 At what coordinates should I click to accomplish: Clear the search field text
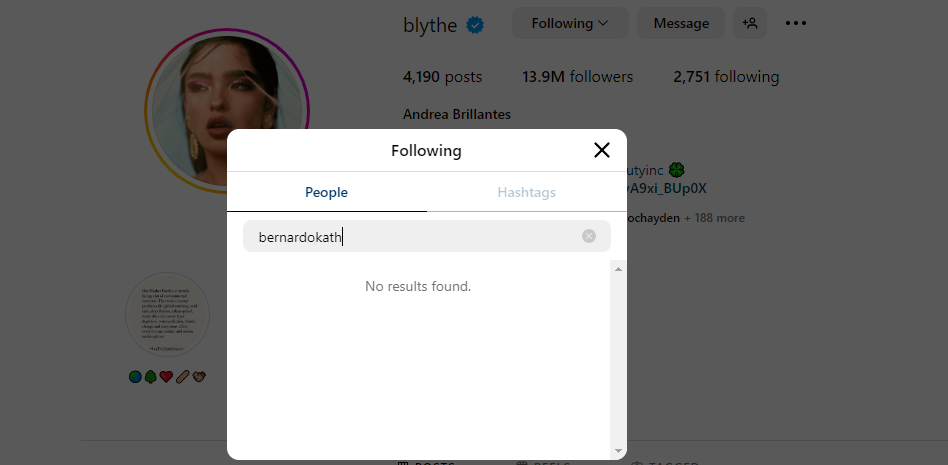[x=589, y=236]
